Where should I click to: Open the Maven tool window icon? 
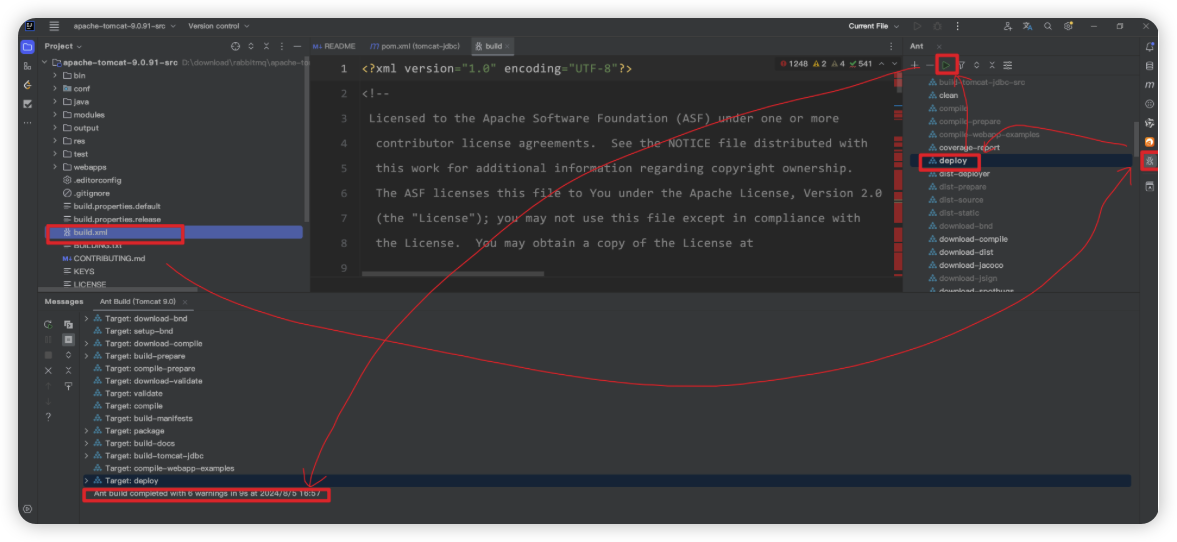coord(1149,85)
